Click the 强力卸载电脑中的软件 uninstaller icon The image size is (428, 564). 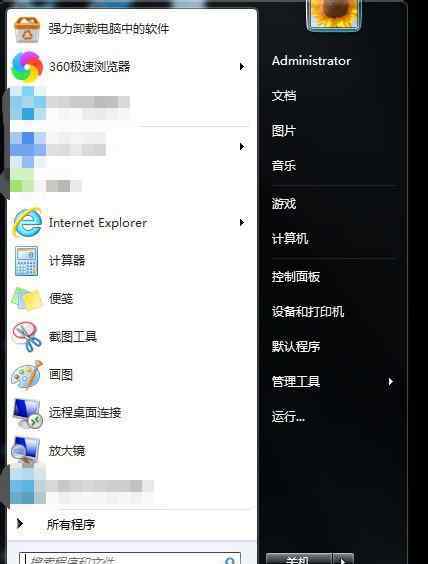[x=27, y=29]
